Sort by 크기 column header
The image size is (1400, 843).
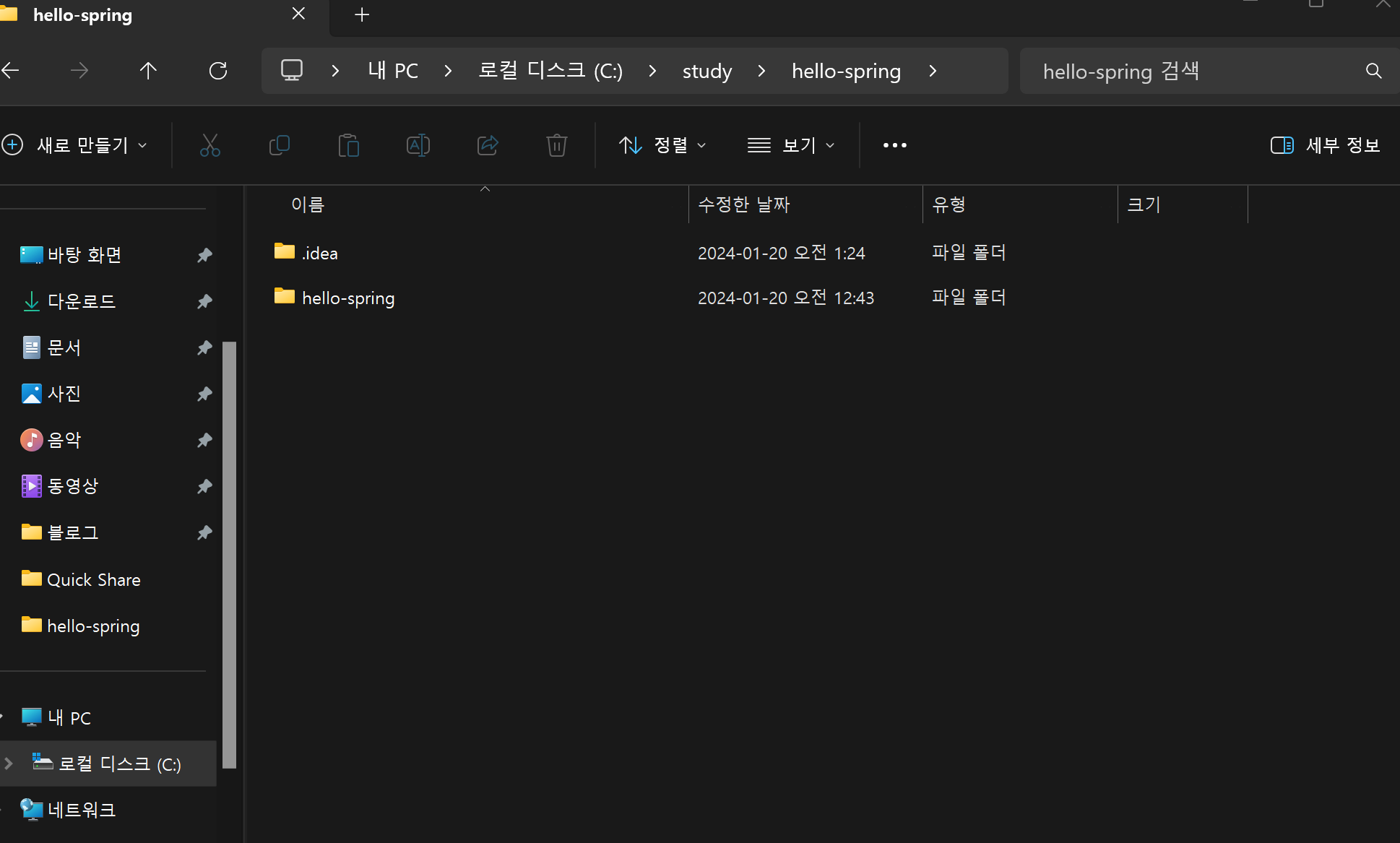[x=1144, y=205]
